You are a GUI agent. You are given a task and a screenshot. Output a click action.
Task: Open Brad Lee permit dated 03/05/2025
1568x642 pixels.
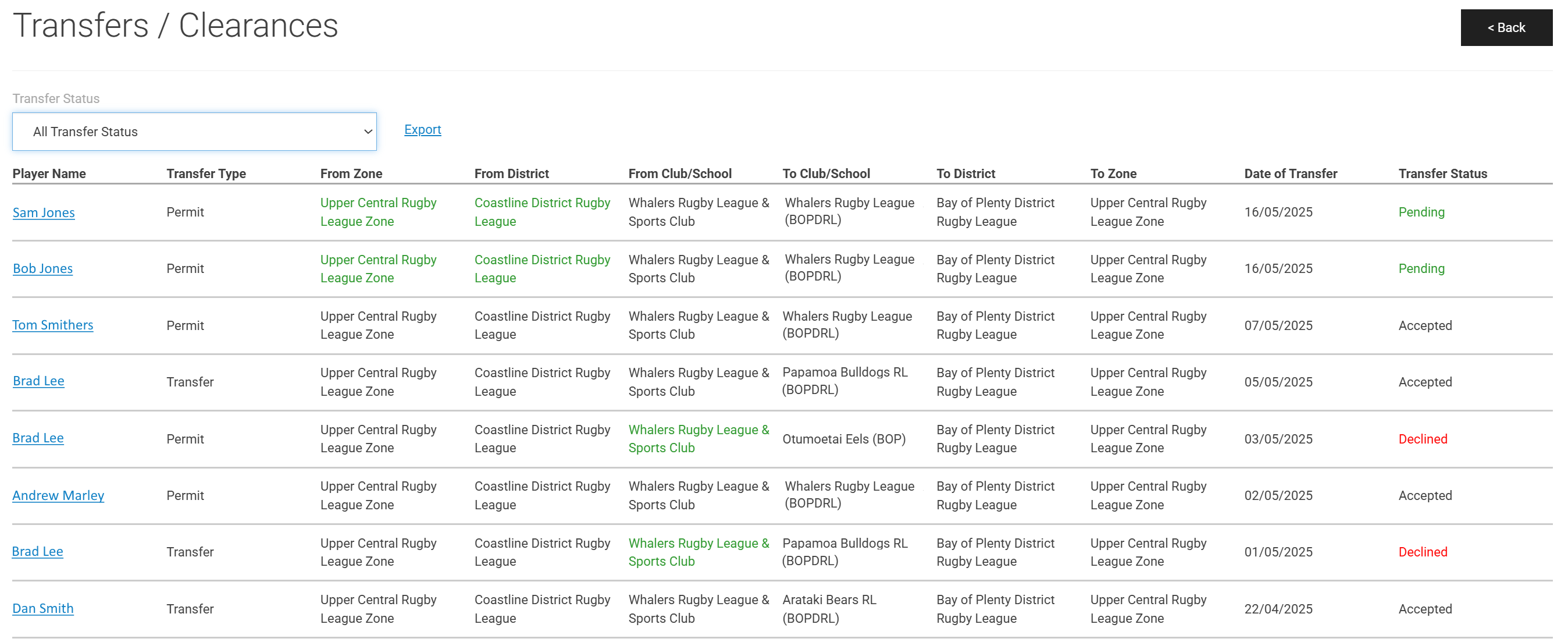(x=38, y=438)
